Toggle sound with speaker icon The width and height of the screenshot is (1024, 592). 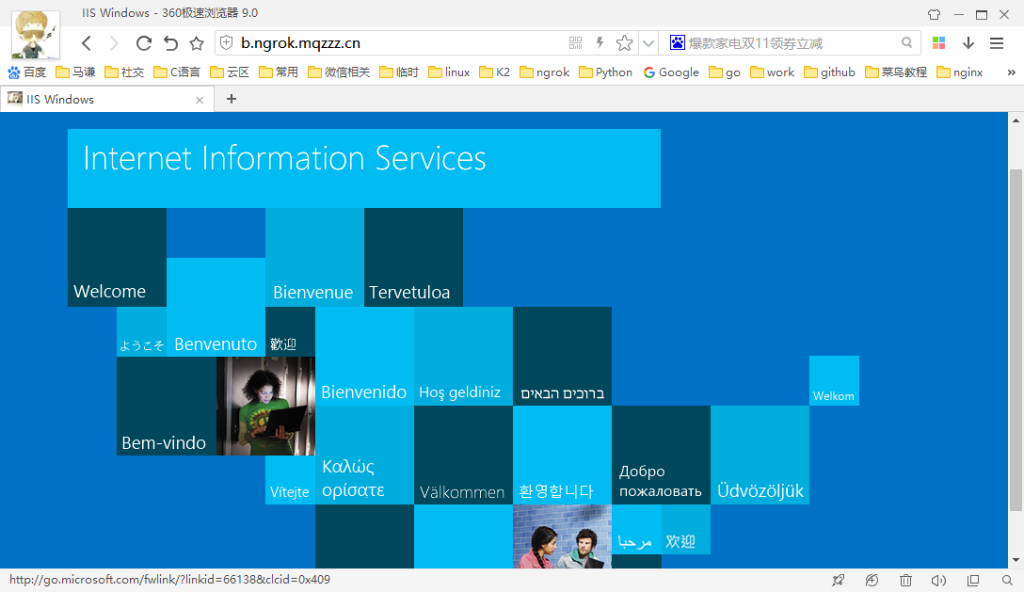938,580
